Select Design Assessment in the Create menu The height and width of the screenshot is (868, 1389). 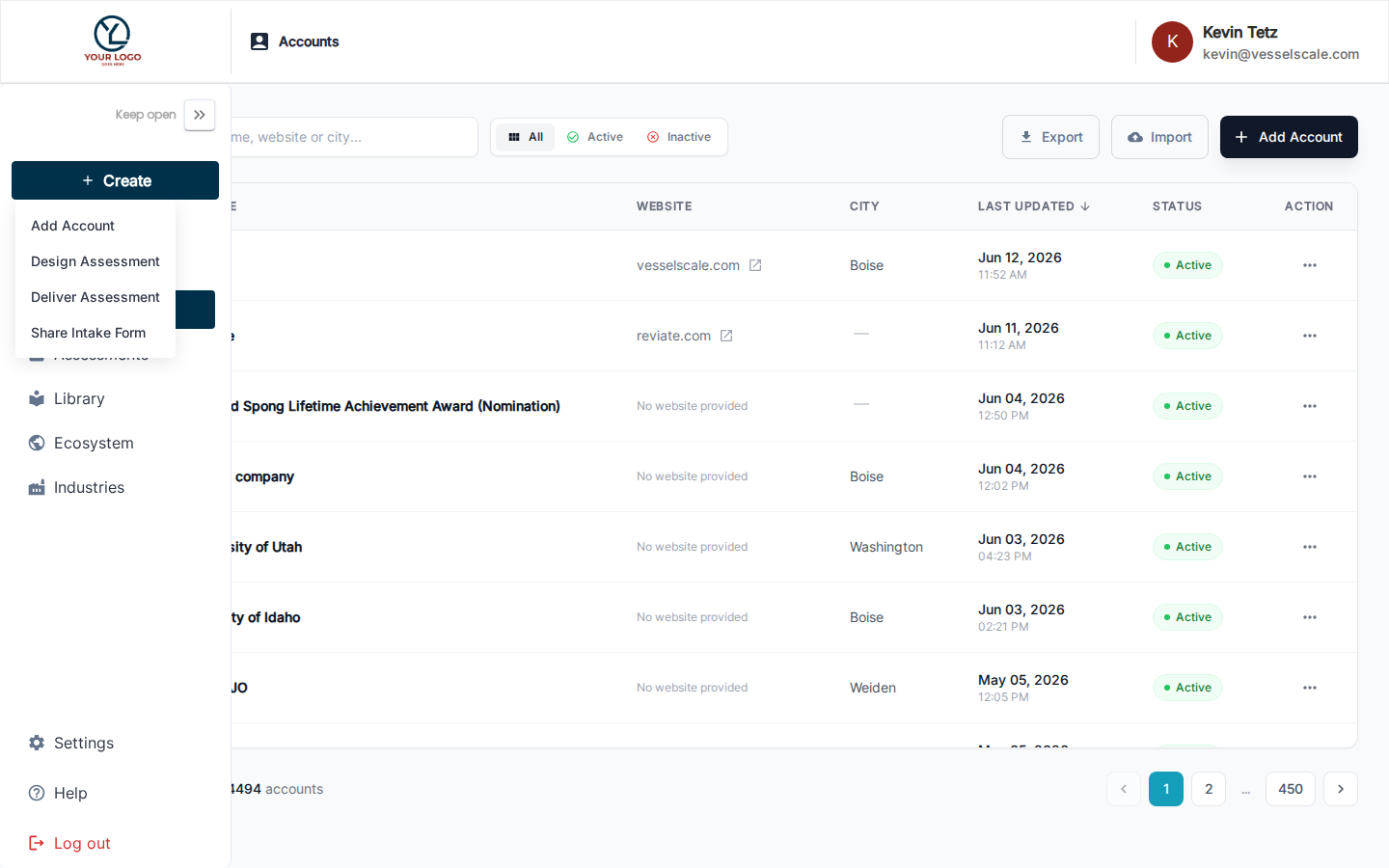(x=95, y=261)
